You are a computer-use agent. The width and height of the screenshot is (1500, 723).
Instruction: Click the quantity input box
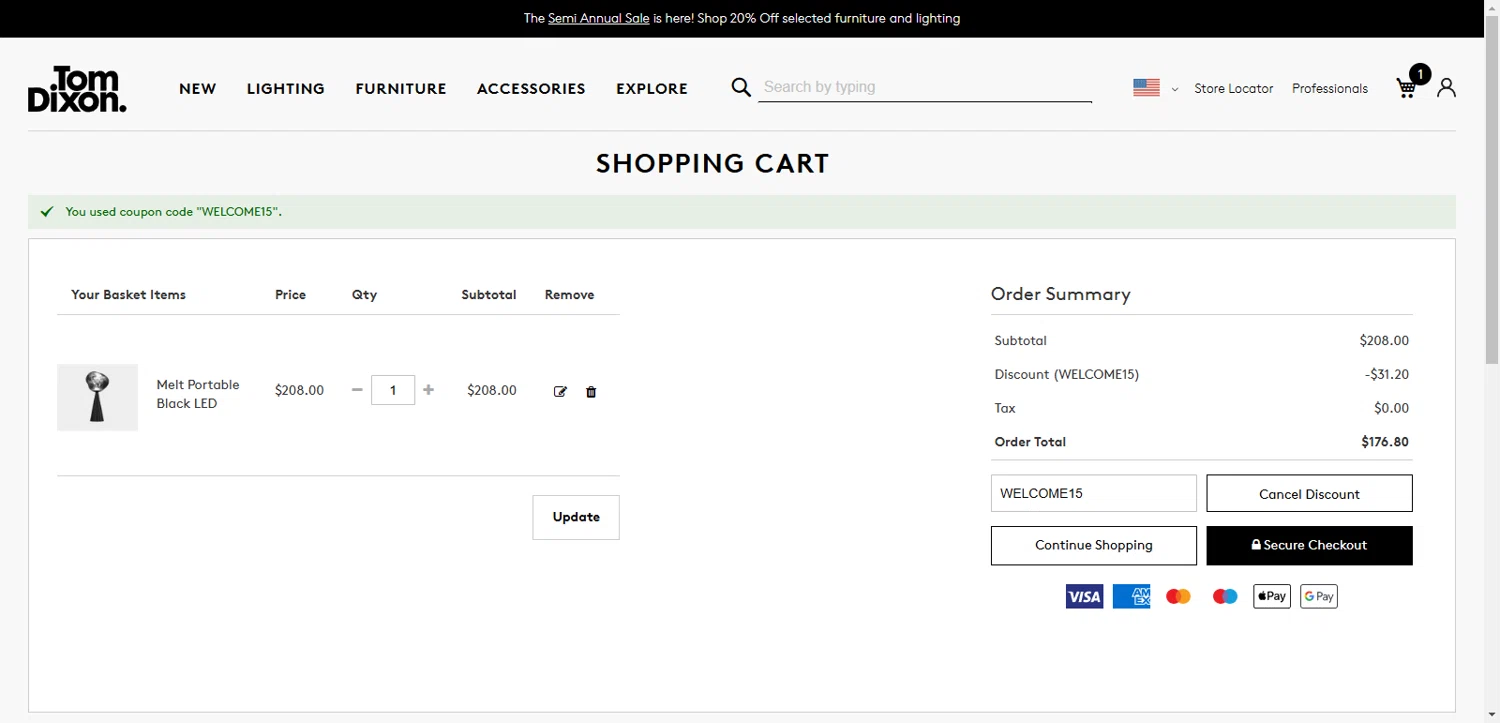[393, 390]
